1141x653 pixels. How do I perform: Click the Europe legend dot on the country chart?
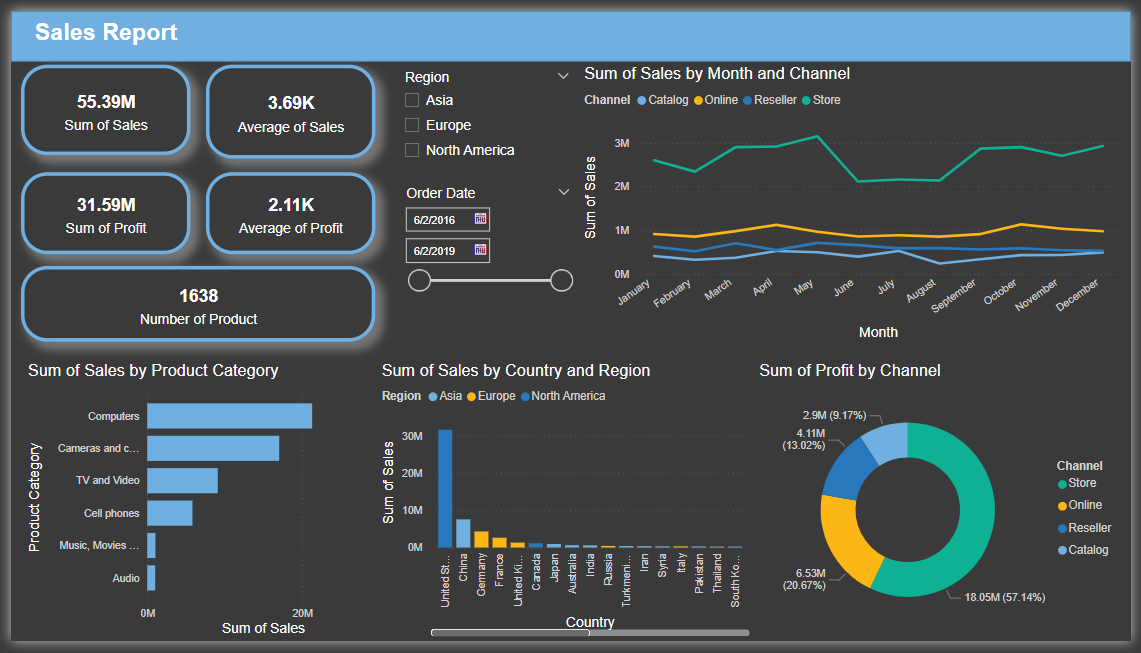tap(471, 395)
